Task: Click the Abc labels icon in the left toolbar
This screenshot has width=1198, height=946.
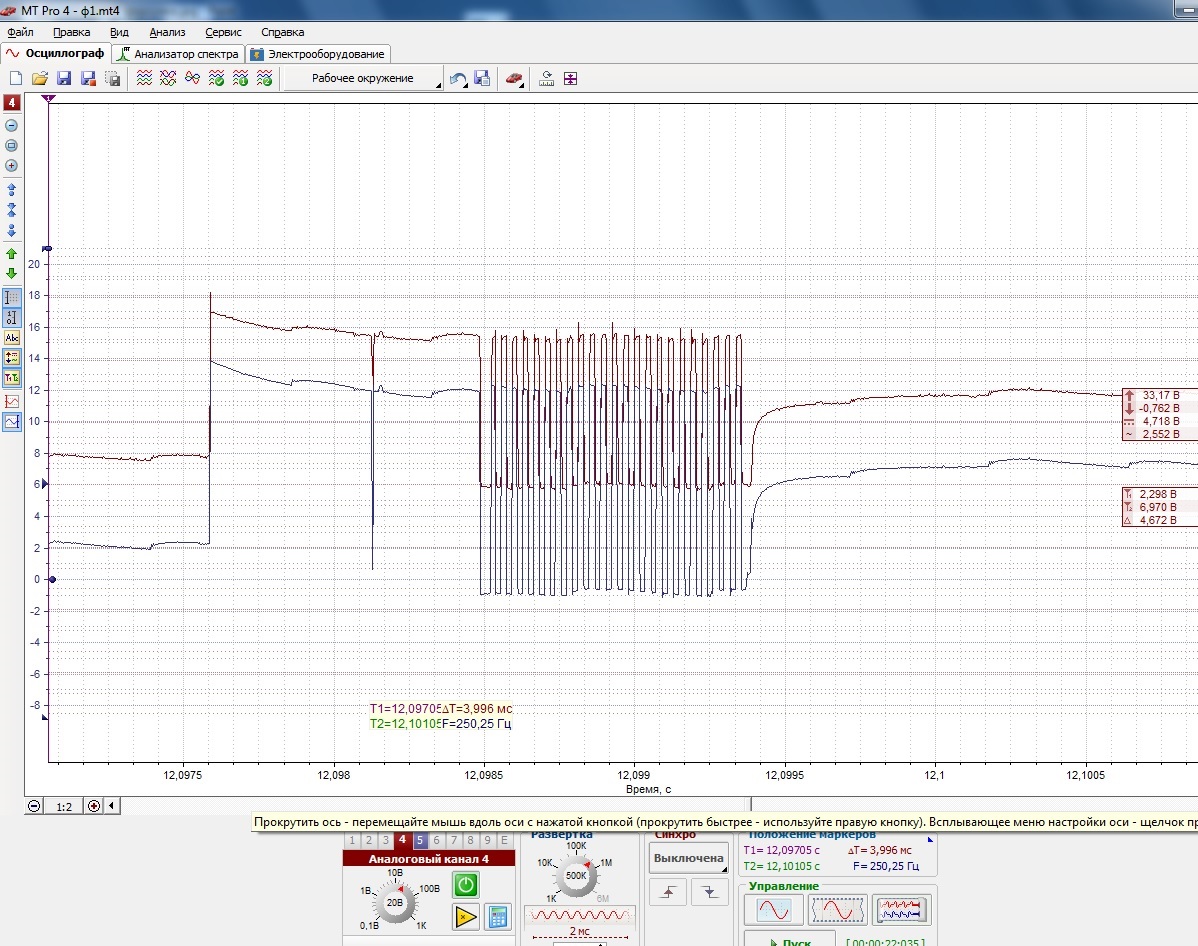Action: coord(12,338)
